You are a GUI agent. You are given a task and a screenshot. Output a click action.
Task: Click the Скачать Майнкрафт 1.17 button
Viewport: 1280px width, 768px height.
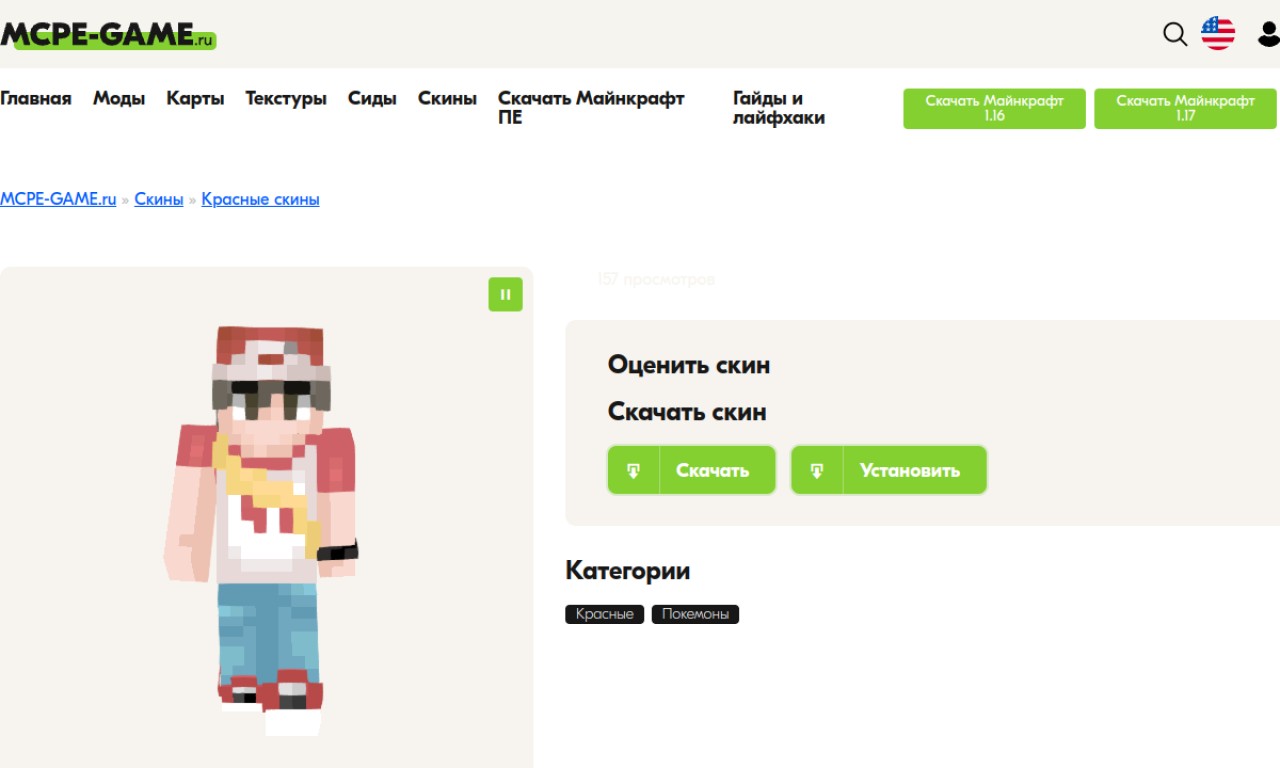(1185, 108)
